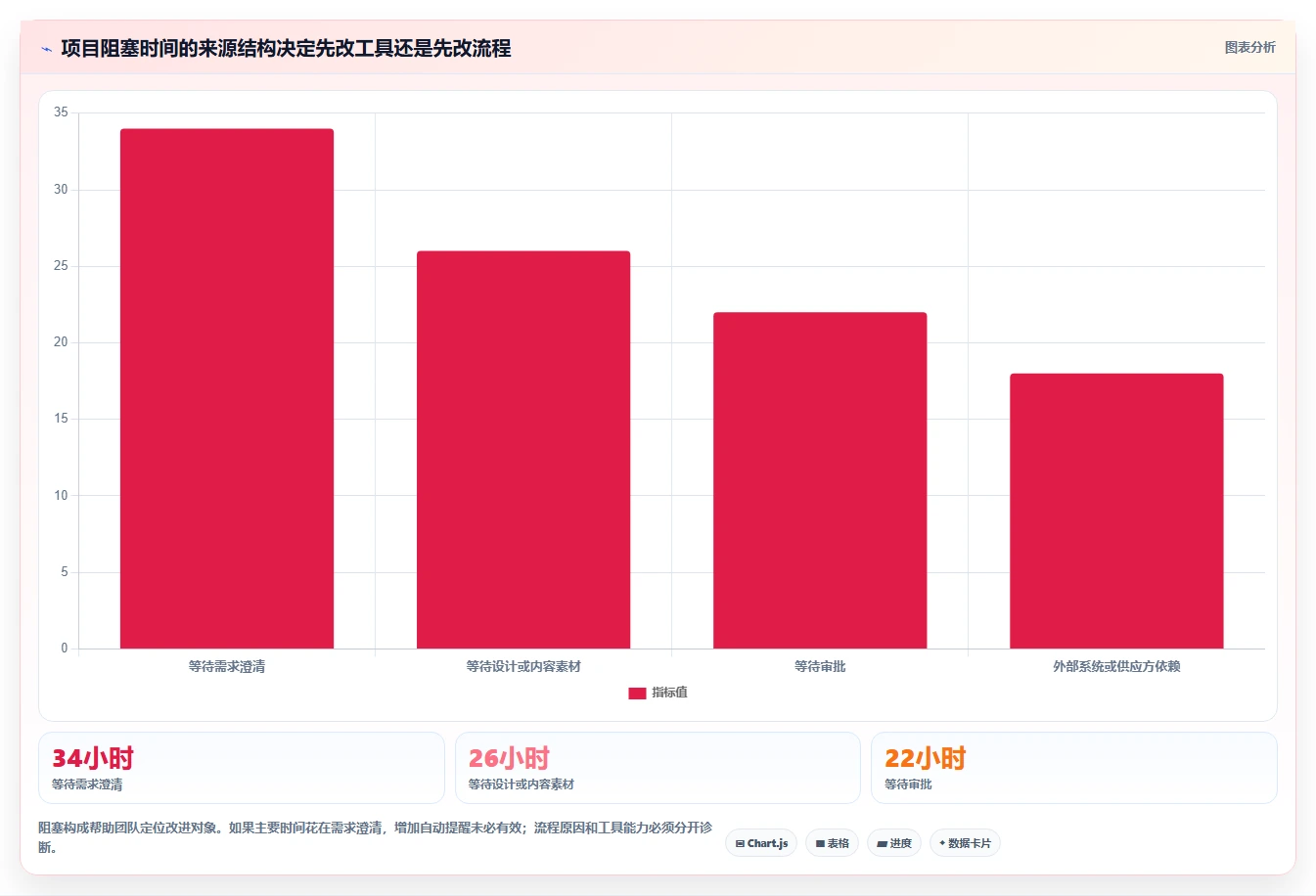Click the 表格 tag chip
This screenshot has height=896, width=1316.
click(832, 843)
